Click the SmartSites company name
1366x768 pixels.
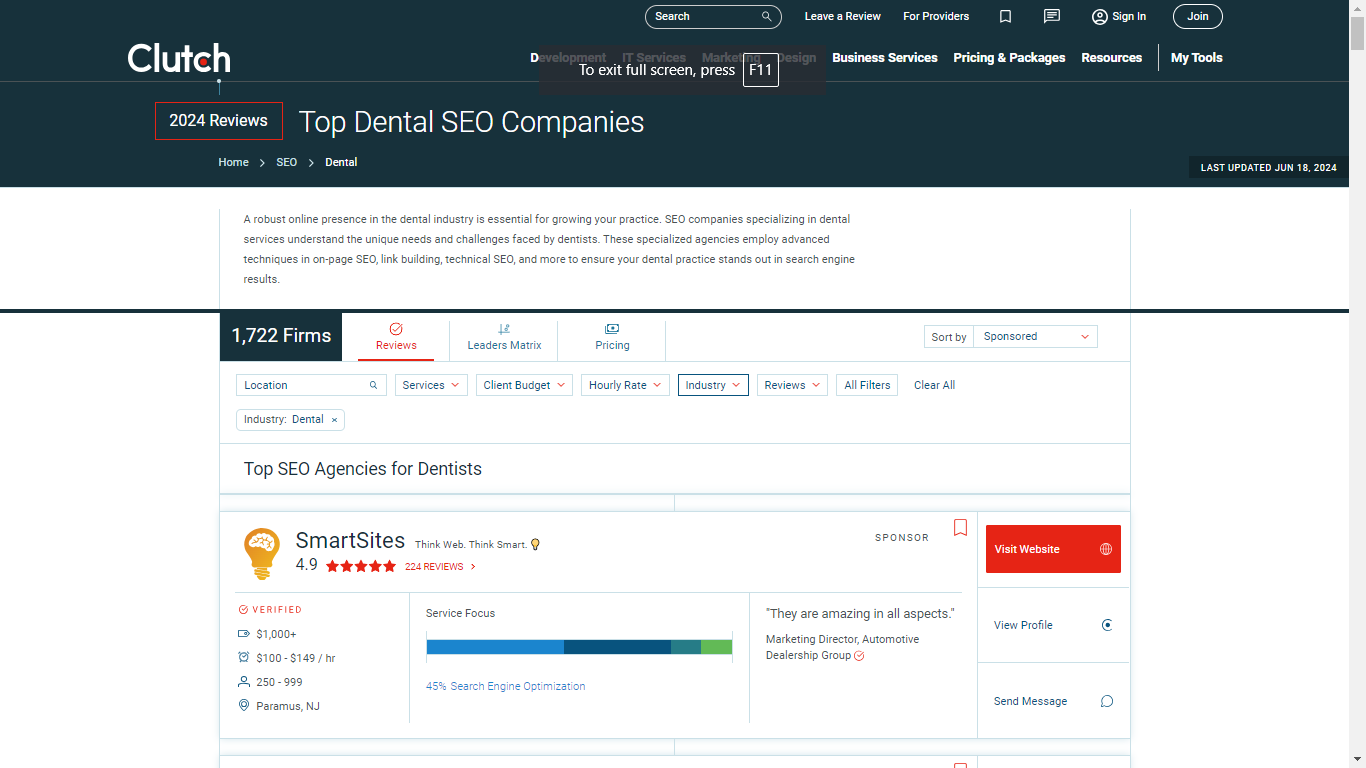point(350,541)
